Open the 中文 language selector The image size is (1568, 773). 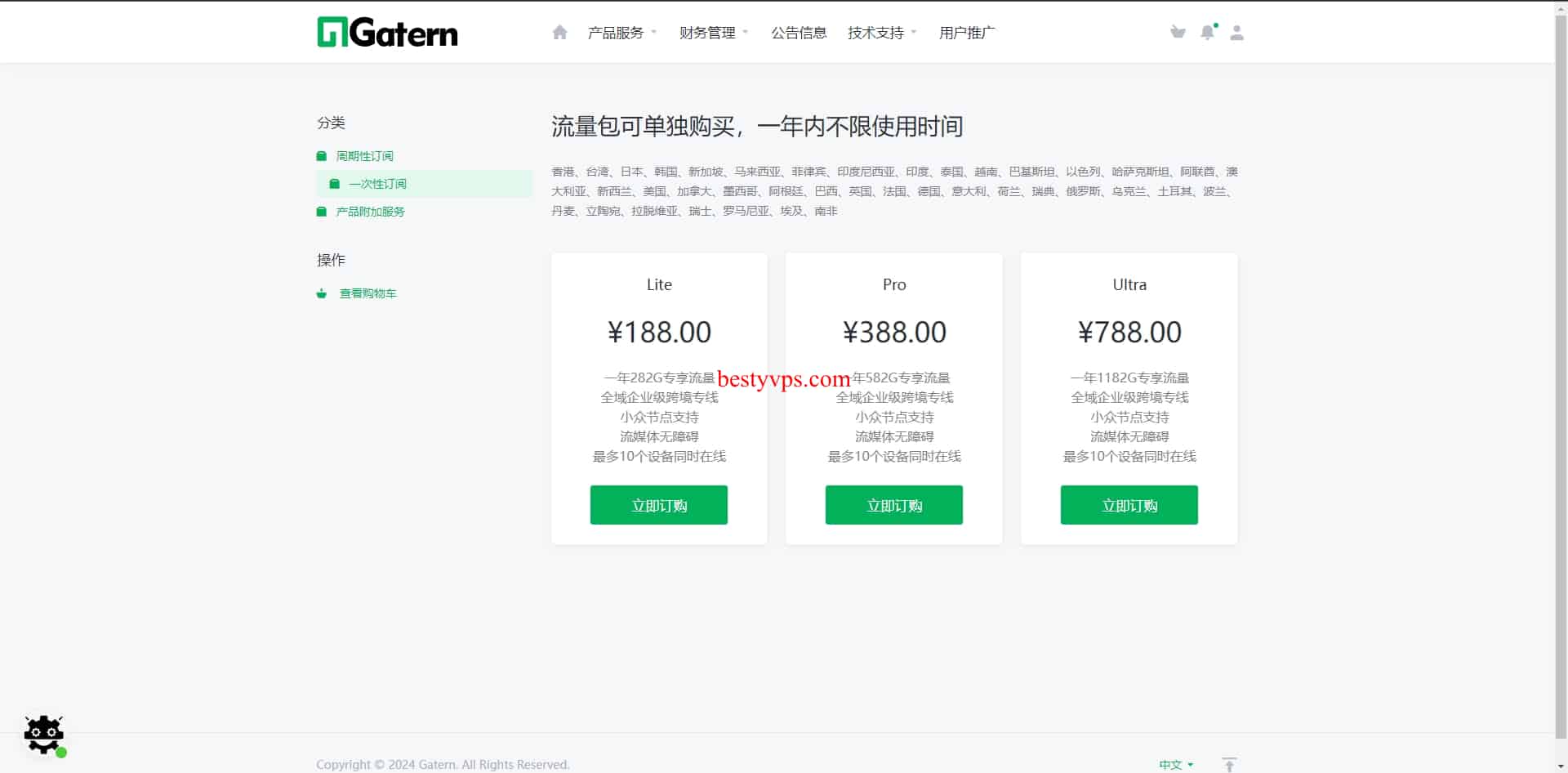[1175, 764]
